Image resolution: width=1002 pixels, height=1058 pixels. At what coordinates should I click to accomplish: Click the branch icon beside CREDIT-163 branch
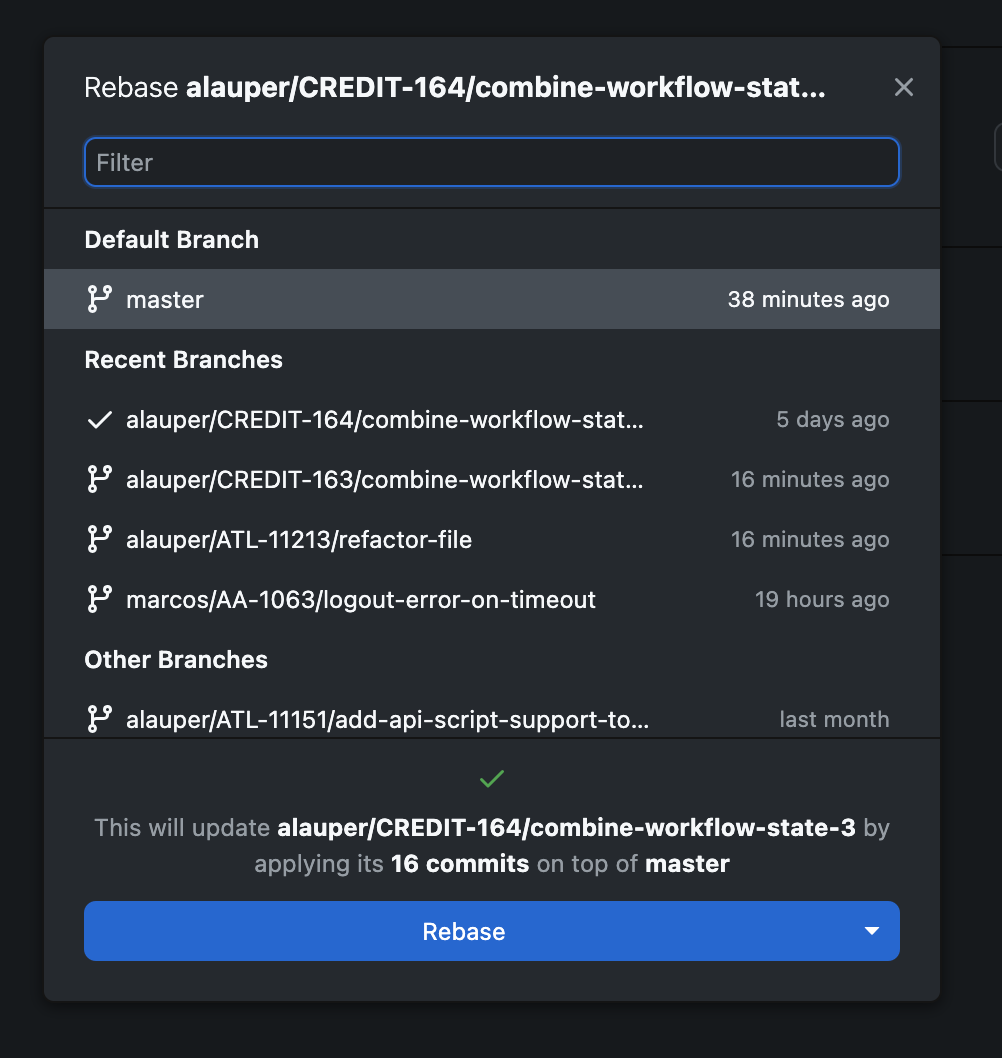tap(99, 479)
